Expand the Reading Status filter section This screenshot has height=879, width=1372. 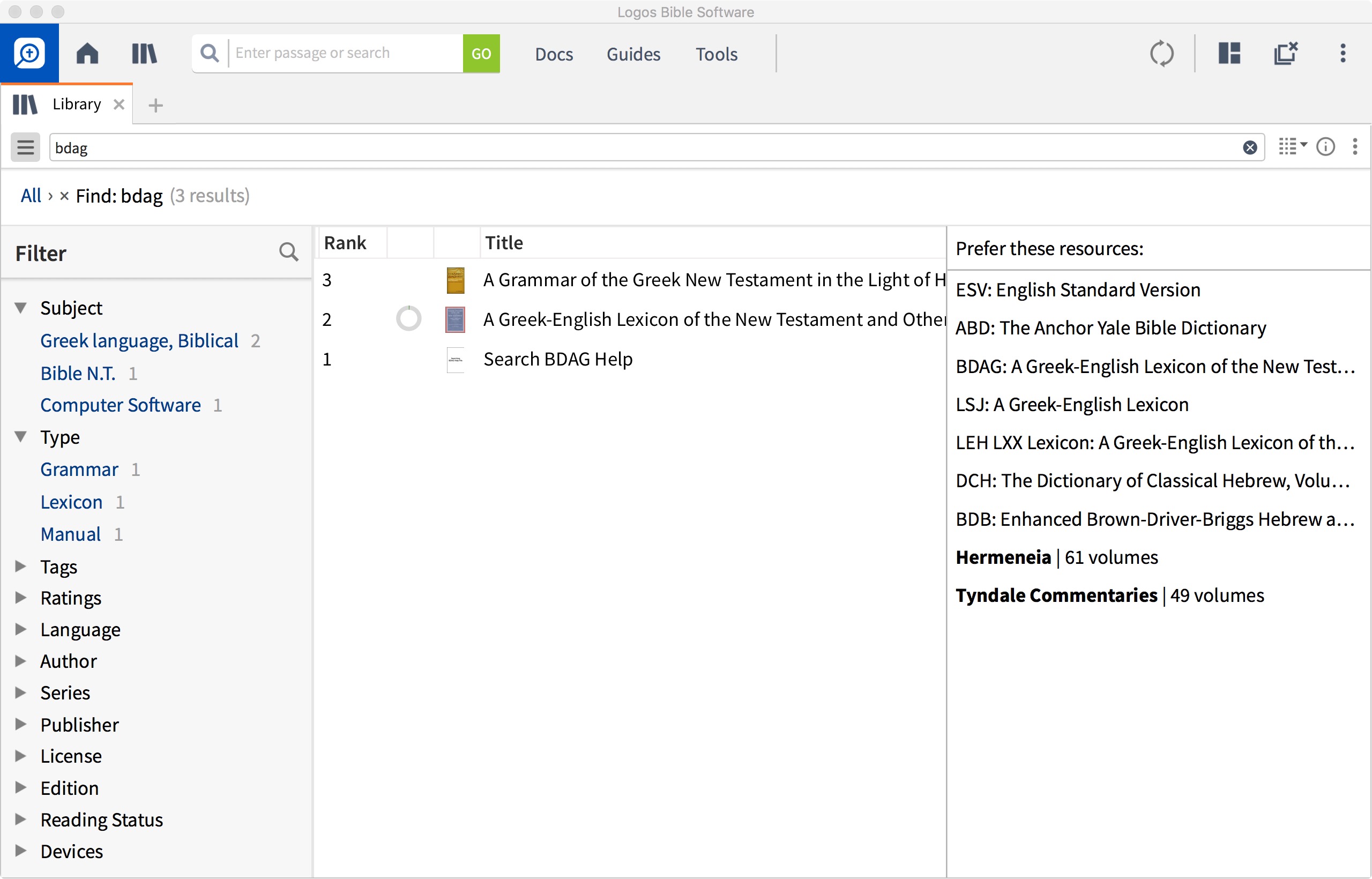(20, 820)
